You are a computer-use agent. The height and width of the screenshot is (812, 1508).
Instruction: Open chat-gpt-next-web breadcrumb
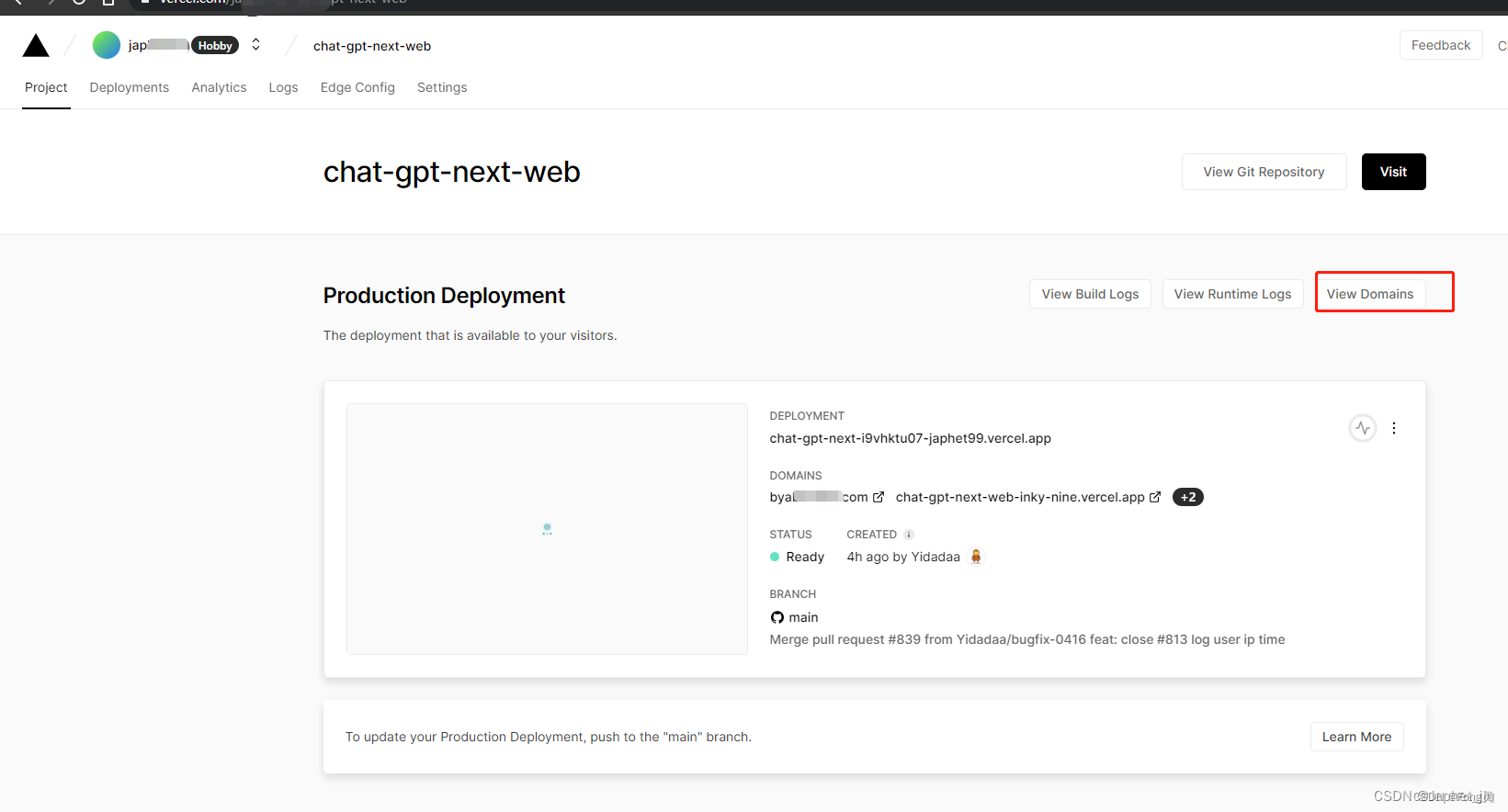[372, 46]
